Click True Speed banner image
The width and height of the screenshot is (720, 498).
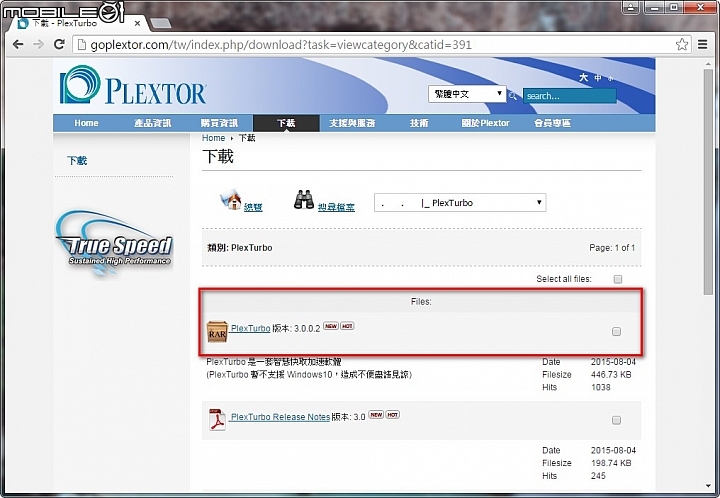[114, 243]
